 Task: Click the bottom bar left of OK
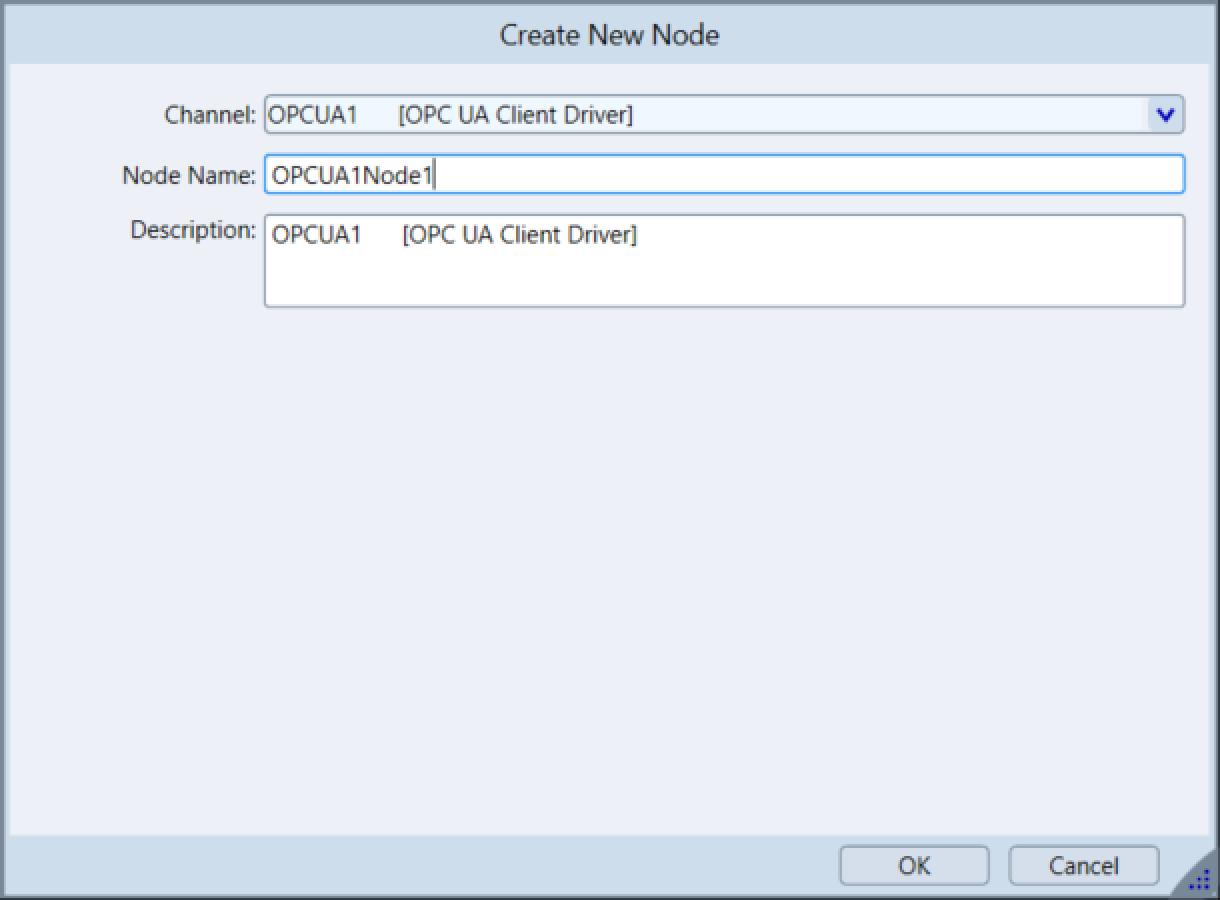click(x=420, y=865)
